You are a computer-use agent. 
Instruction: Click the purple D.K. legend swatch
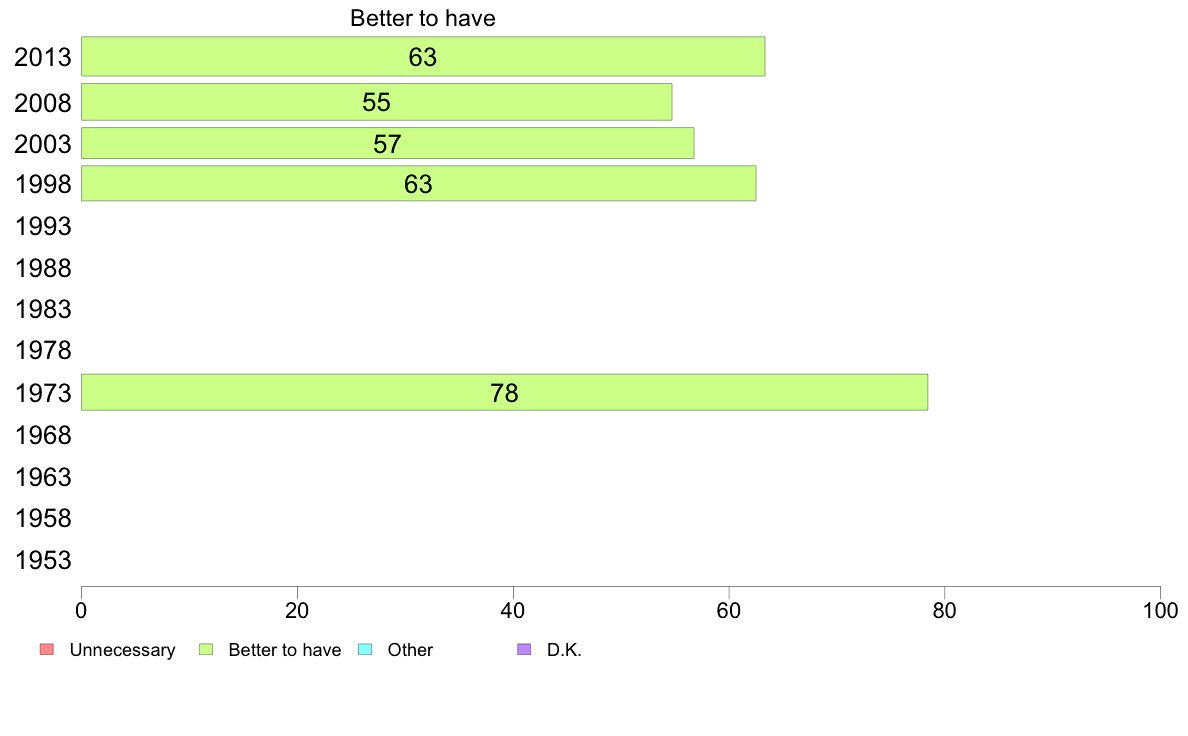click(x=524, y=650)
